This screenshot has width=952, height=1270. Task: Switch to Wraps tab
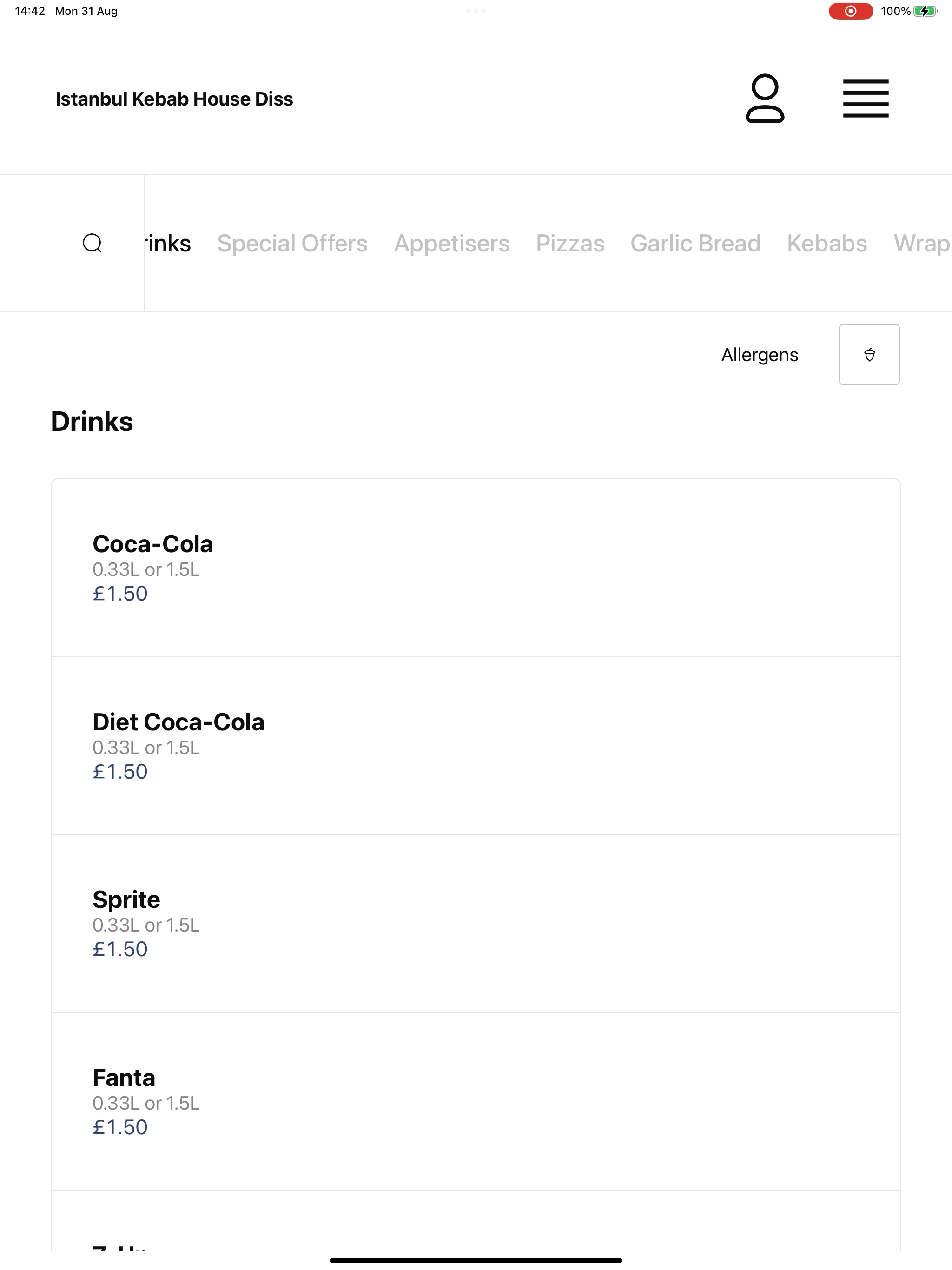tap(922, 244)
